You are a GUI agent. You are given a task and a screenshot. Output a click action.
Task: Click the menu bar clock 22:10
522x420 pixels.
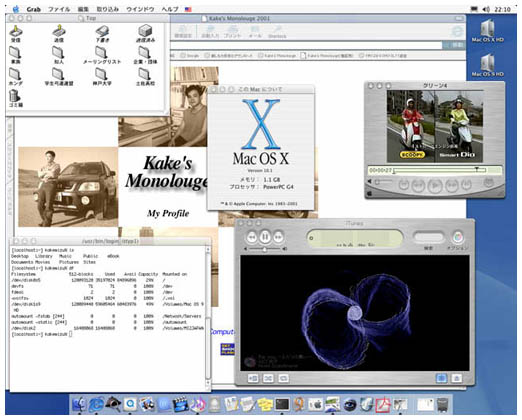[x=503, y=9]
